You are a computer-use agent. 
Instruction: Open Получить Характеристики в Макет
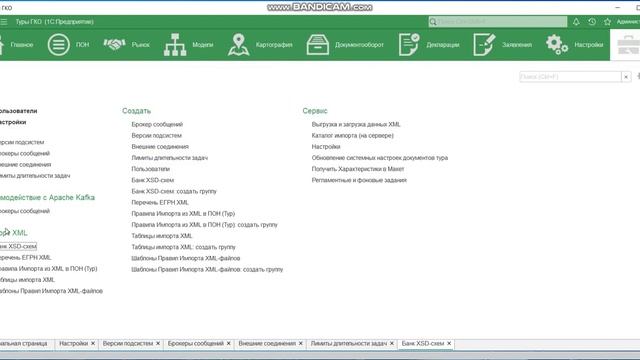point(358,169)
